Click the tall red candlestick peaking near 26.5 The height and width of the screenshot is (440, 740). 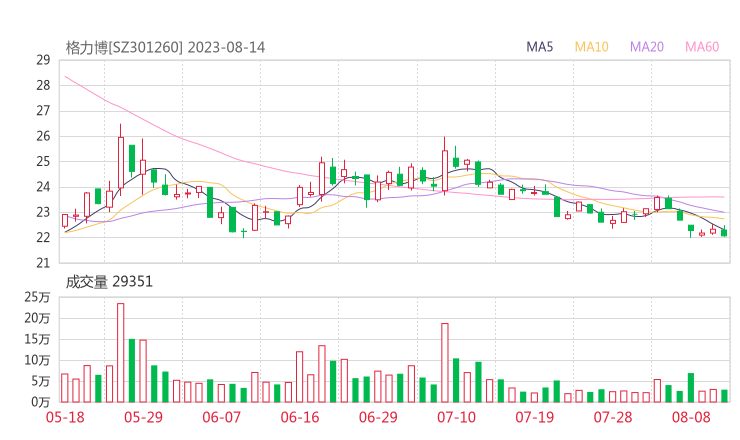pos(121,161)
